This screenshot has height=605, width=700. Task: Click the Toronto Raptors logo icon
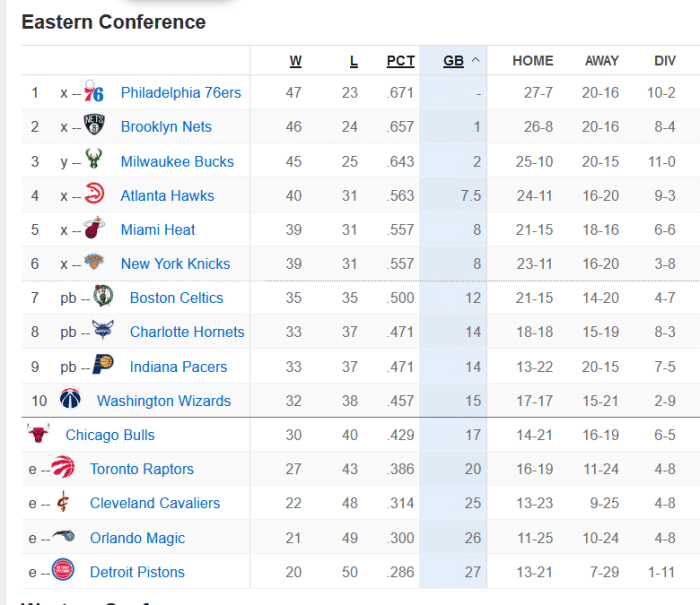[x=63, y=469]
